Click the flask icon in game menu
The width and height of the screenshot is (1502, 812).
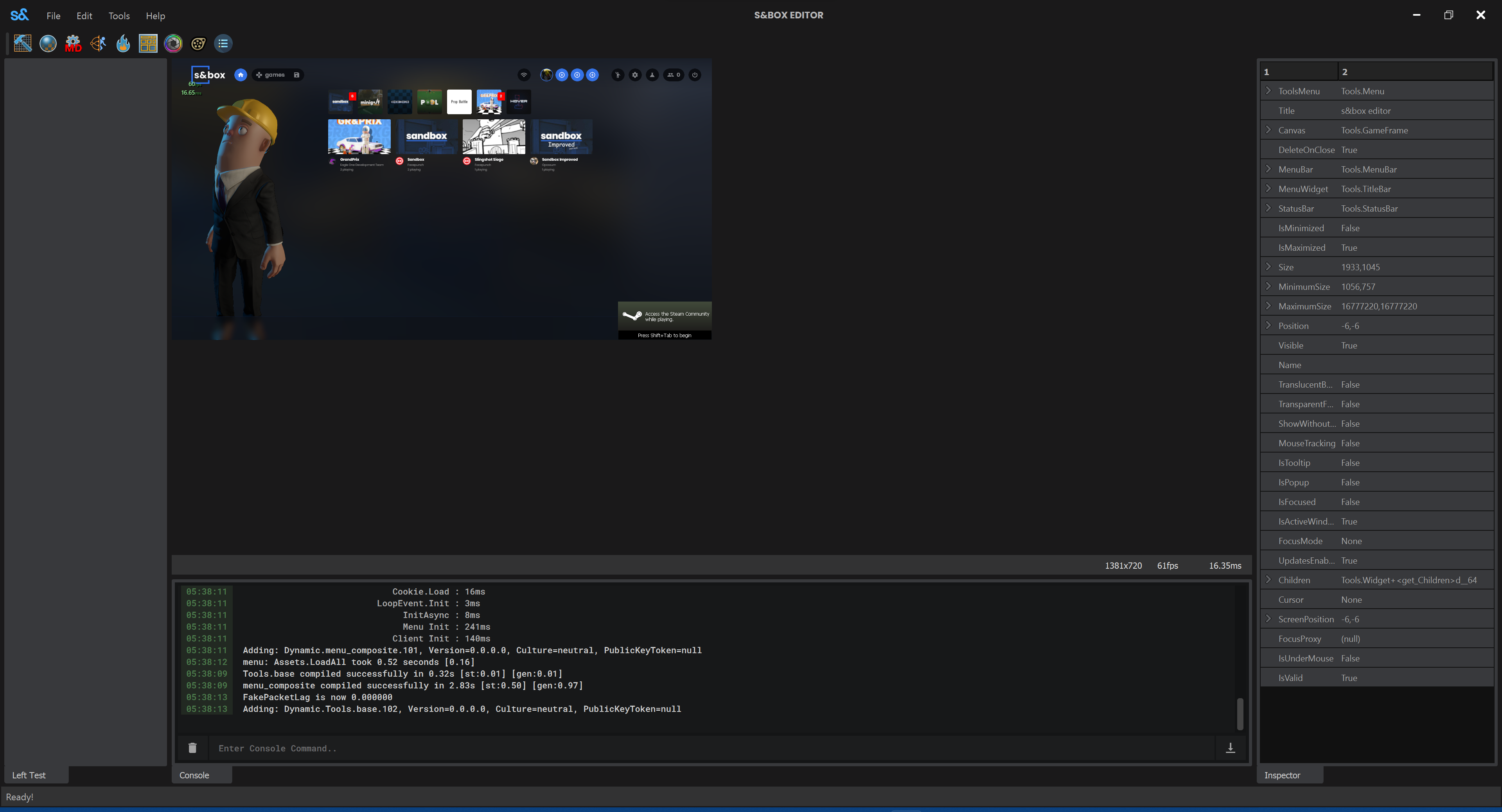click(x=652, y=75)
